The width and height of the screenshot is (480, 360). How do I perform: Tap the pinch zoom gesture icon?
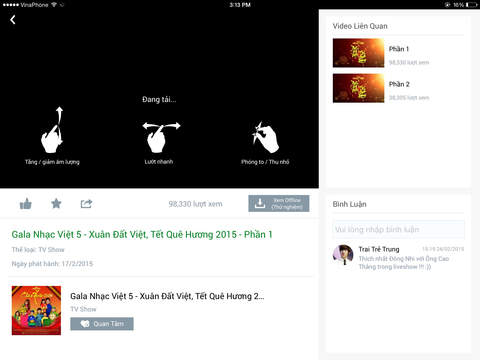(x=265, y=137)
